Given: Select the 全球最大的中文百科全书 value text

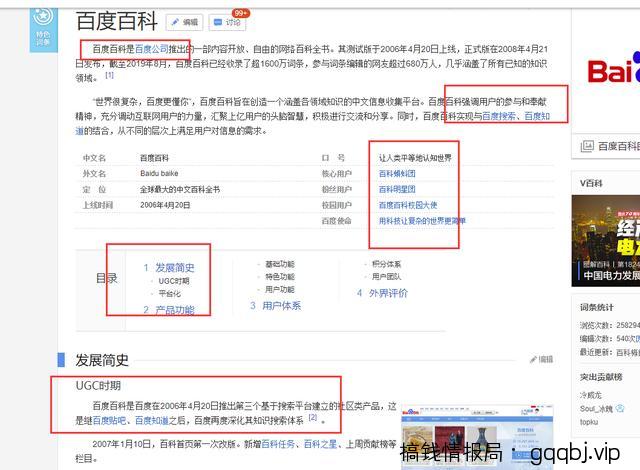Looking at the screenshot, I should [x=180, y=189].
